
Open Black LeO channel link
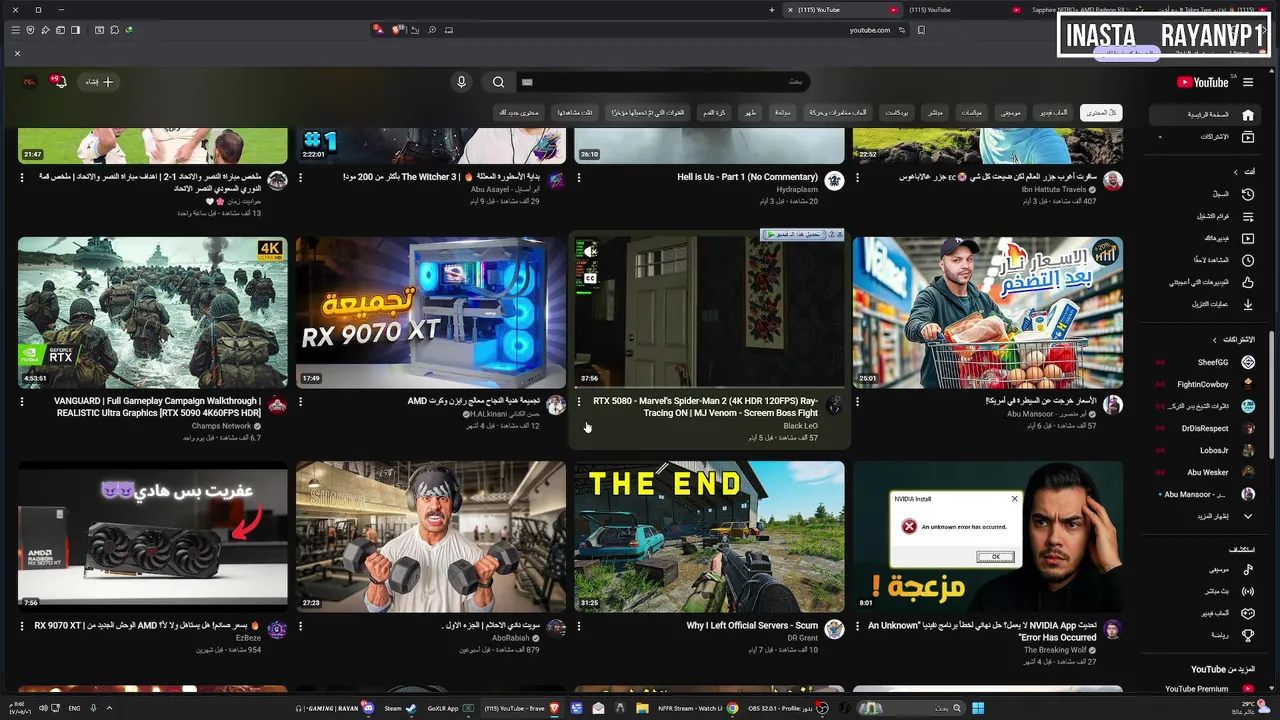800,426
